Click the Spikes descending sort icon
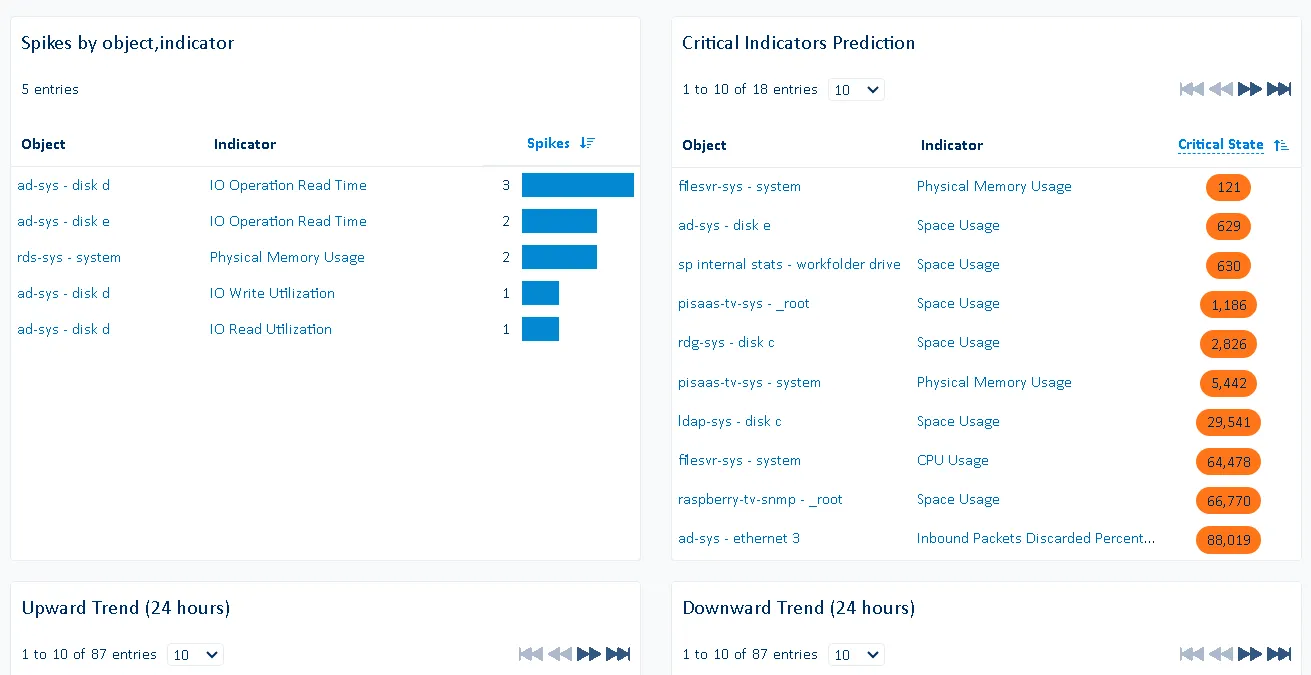The height and width of the screenshot is (675, 1311). pyautogui.click(x=588, y=143)
